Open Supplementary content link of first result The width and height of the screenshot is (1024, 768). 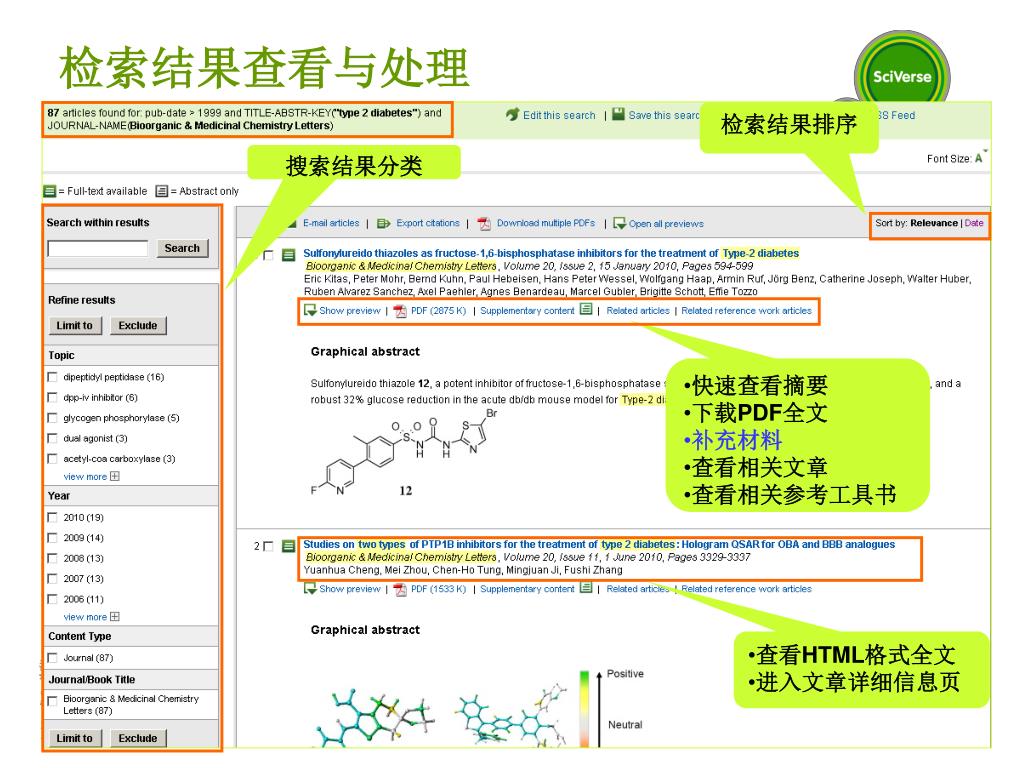tap(527, 311)
